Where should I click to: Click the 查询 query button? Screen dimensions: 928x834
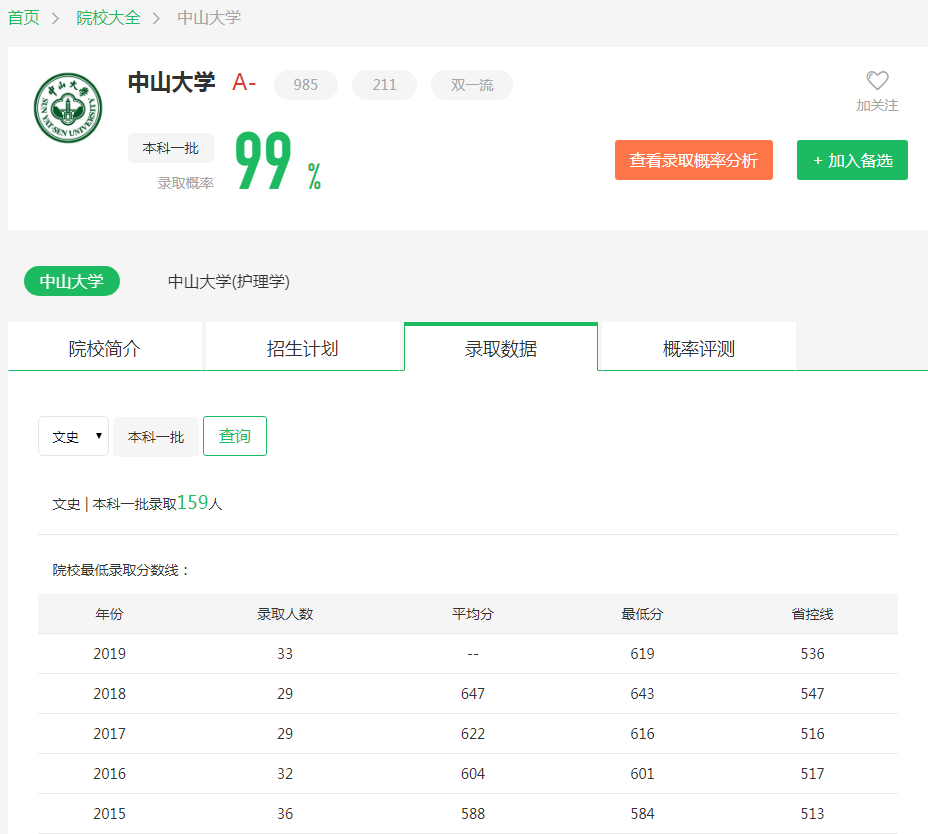point(235,436)
